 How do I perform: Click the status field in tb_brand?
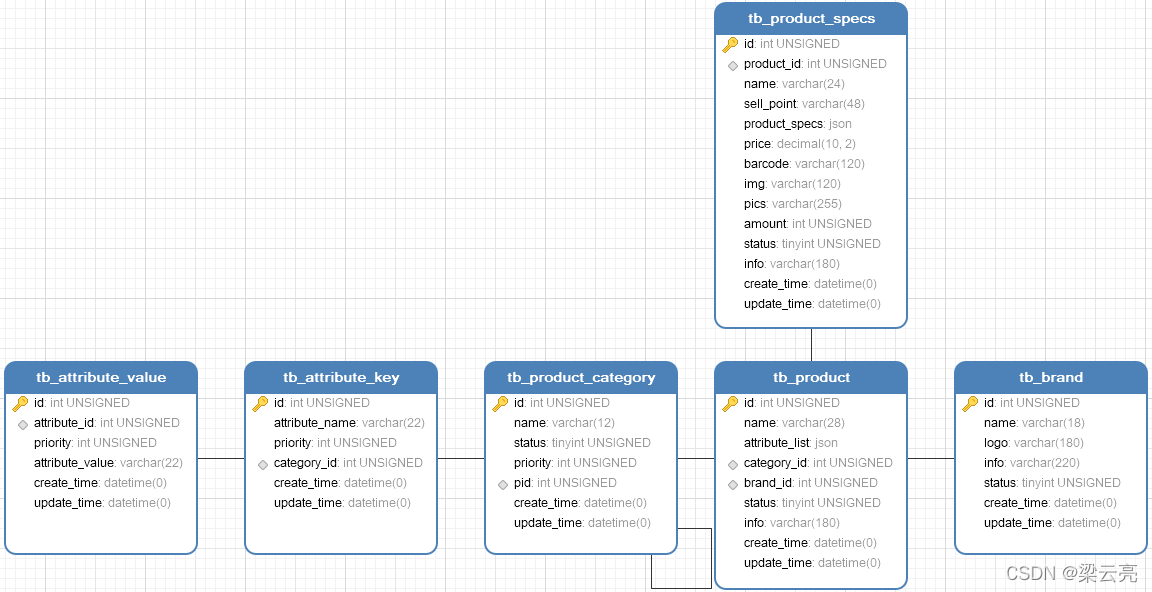pos(1052,483)
